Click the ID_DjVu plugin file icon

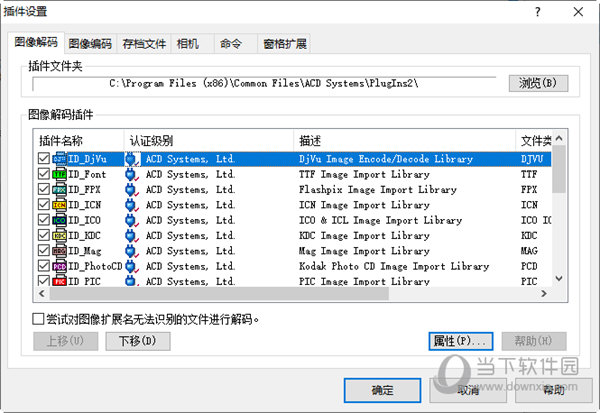point(59,158)
